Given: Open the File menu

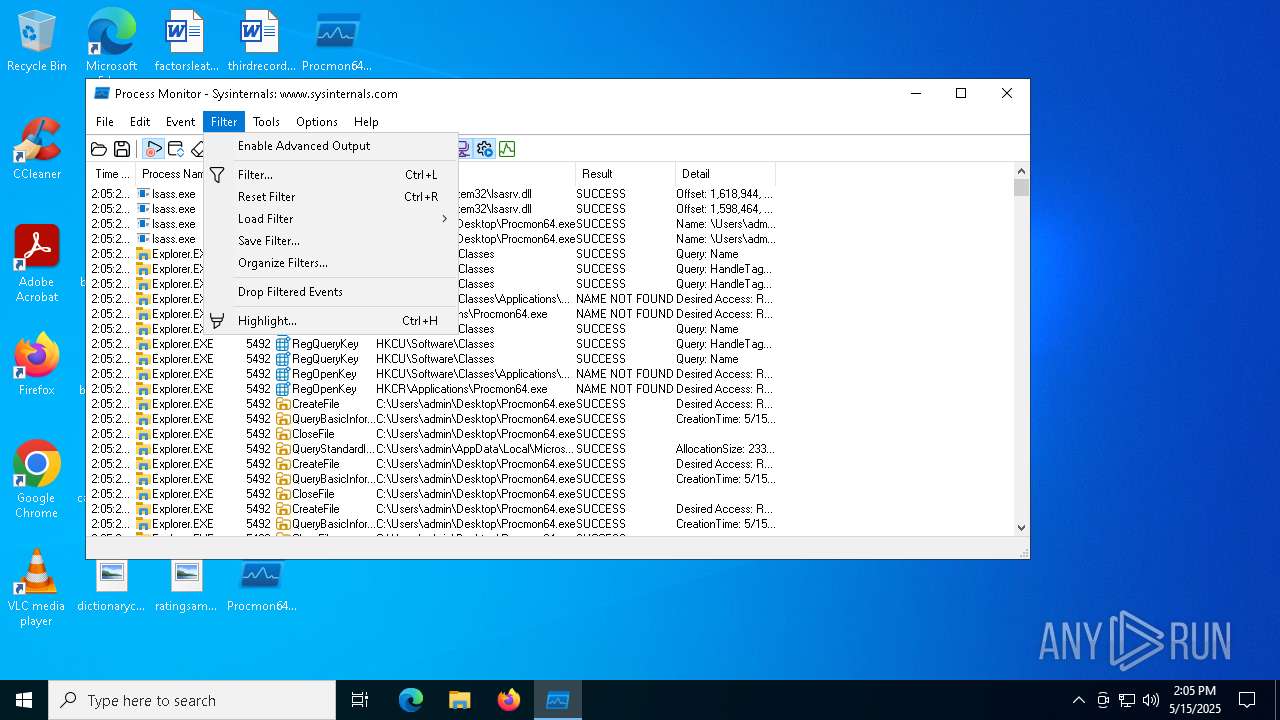Looking at the screenshot, I should coord(105,122).
